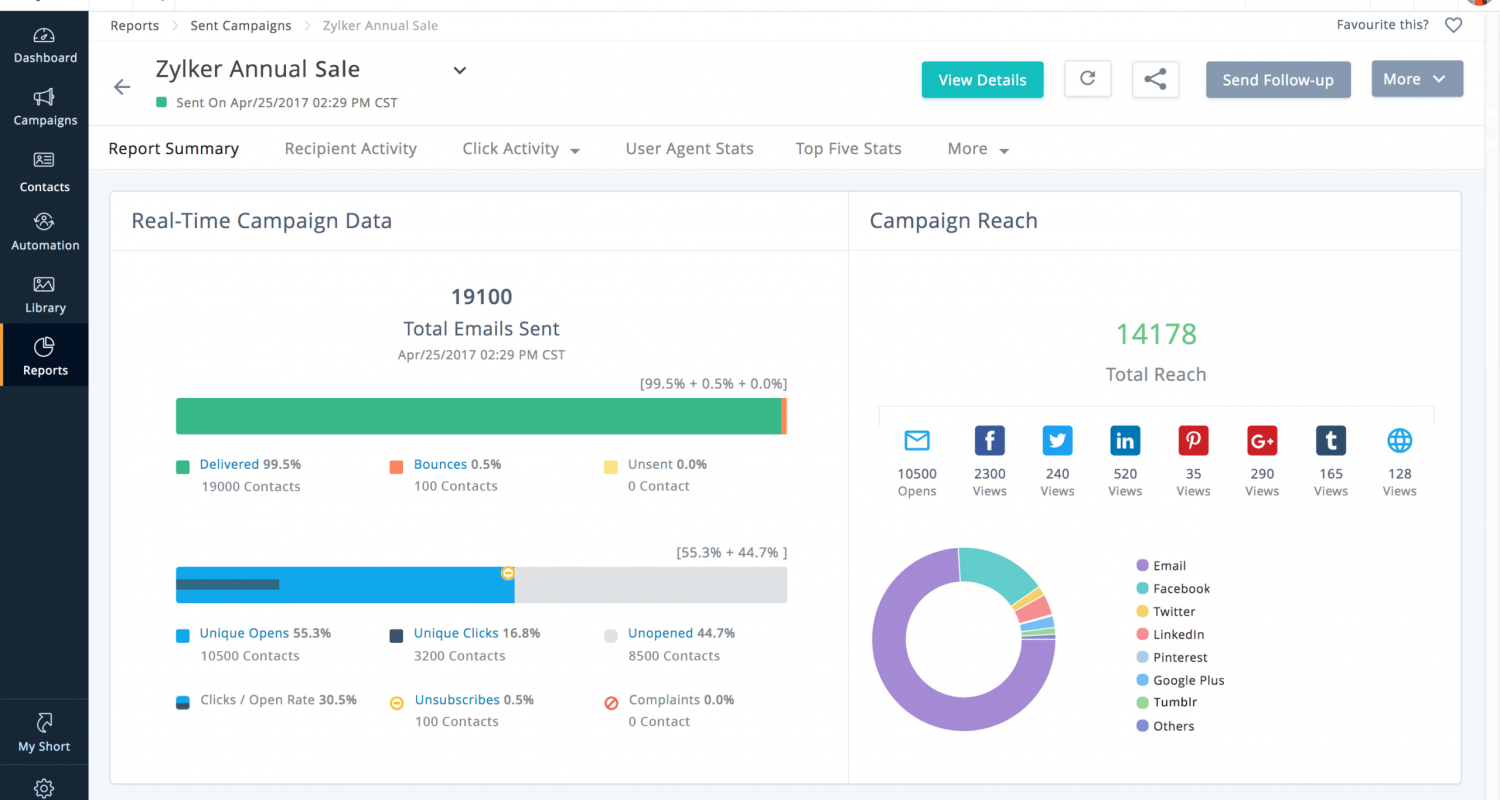This screenshot has height=800, width=1500.
Task: Switch to User Agent Stats tab
Action: click(x=689, y=149)
